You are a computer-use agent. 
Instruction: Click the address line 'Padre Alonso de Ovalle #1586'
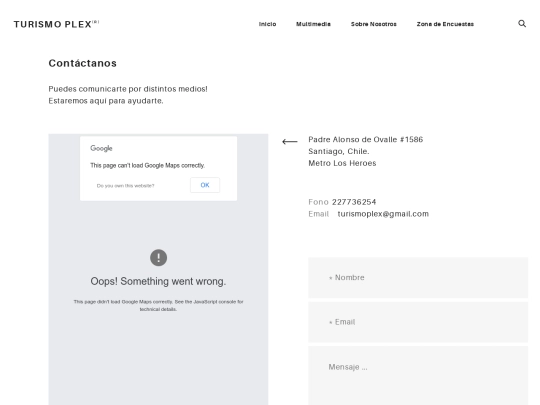tap(365, 139)
